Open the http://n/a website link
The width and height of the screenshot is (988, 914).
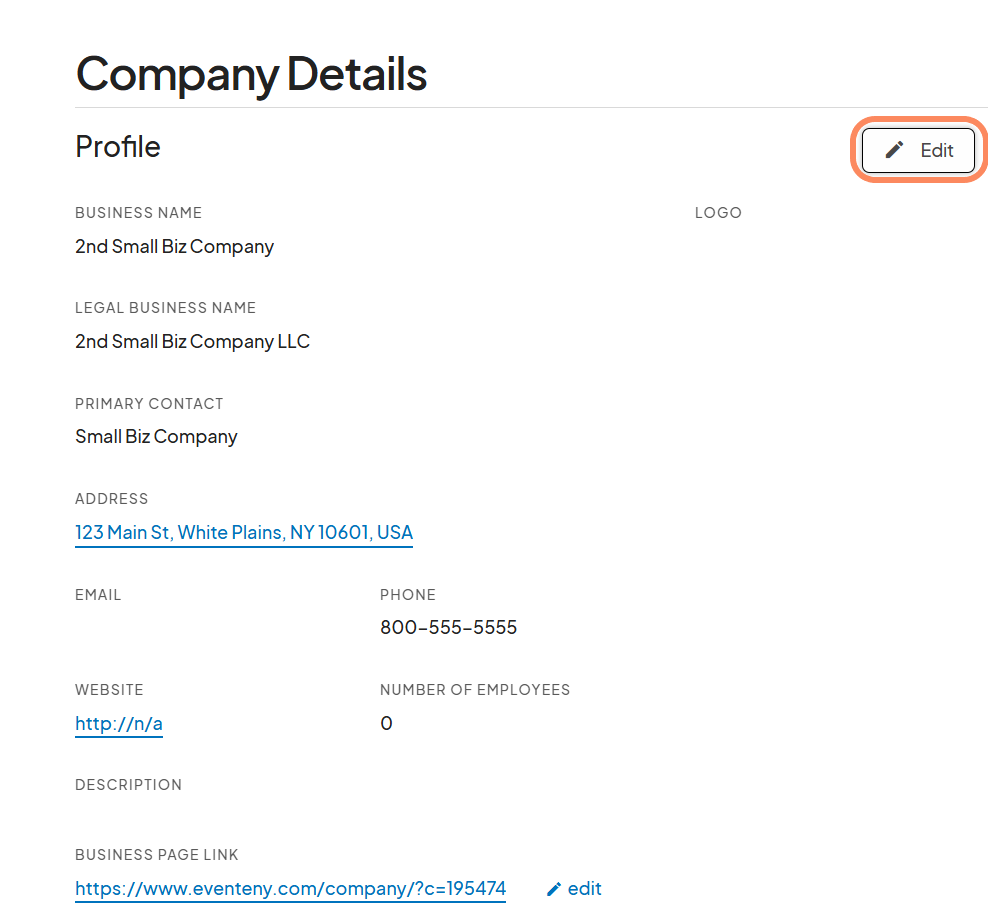click(119, 723)
